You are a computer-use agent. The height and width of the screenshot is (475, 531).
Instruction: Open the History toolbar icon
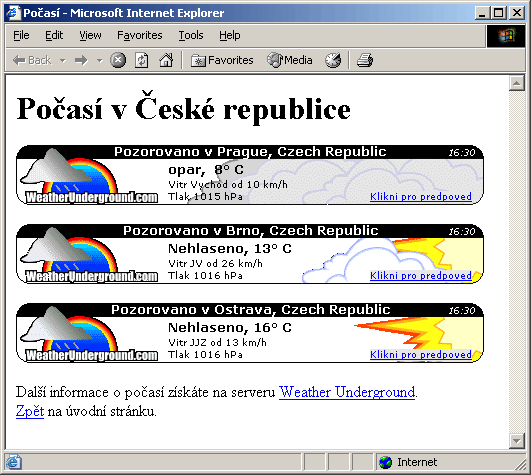[333, 60]
